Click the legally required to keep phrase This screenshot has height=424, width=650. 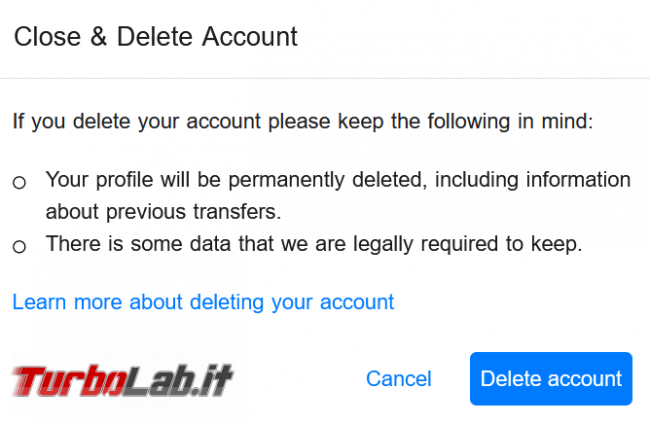click(468, 244)
